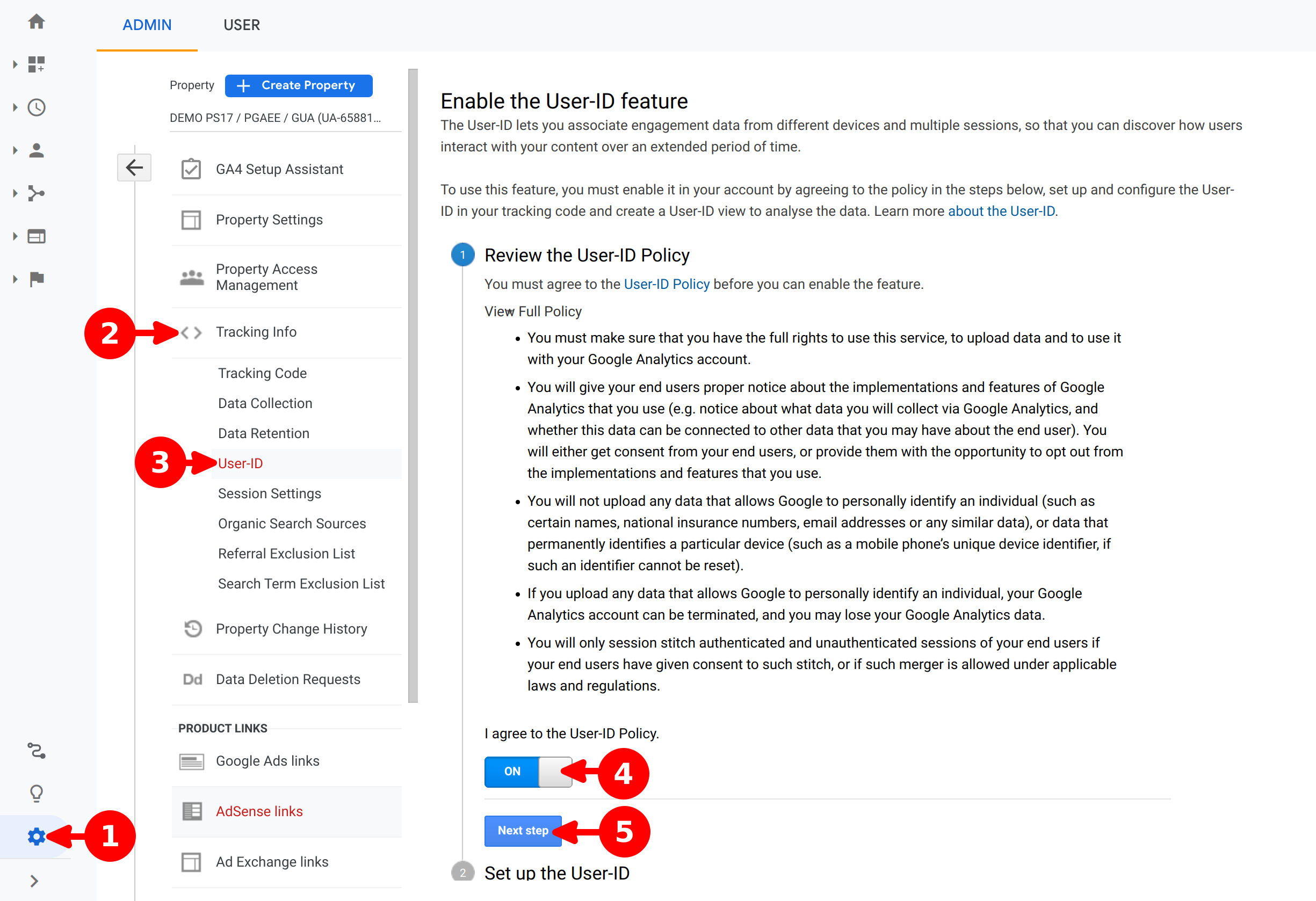Select Session Settings menu item
The image size is (1316, 901).
click(x=270, y=493)
